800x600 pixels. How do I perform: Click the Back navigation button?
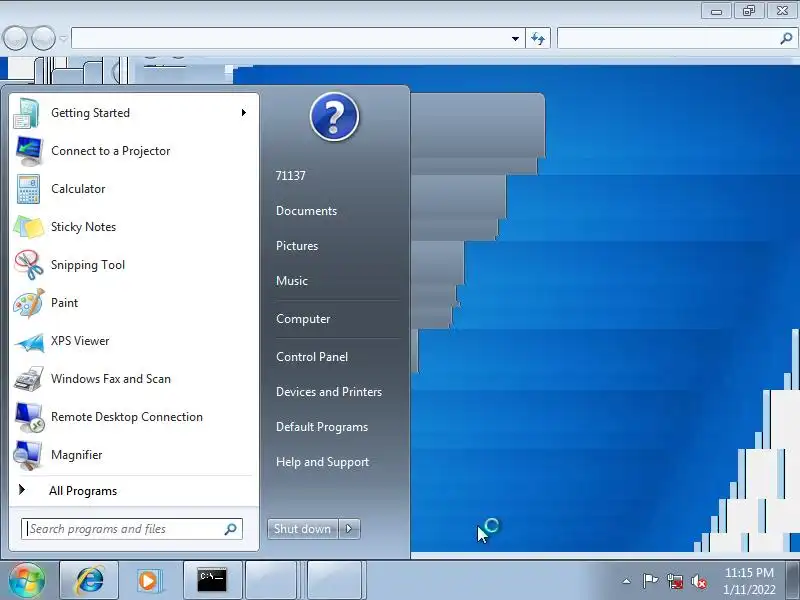point(15,38)
